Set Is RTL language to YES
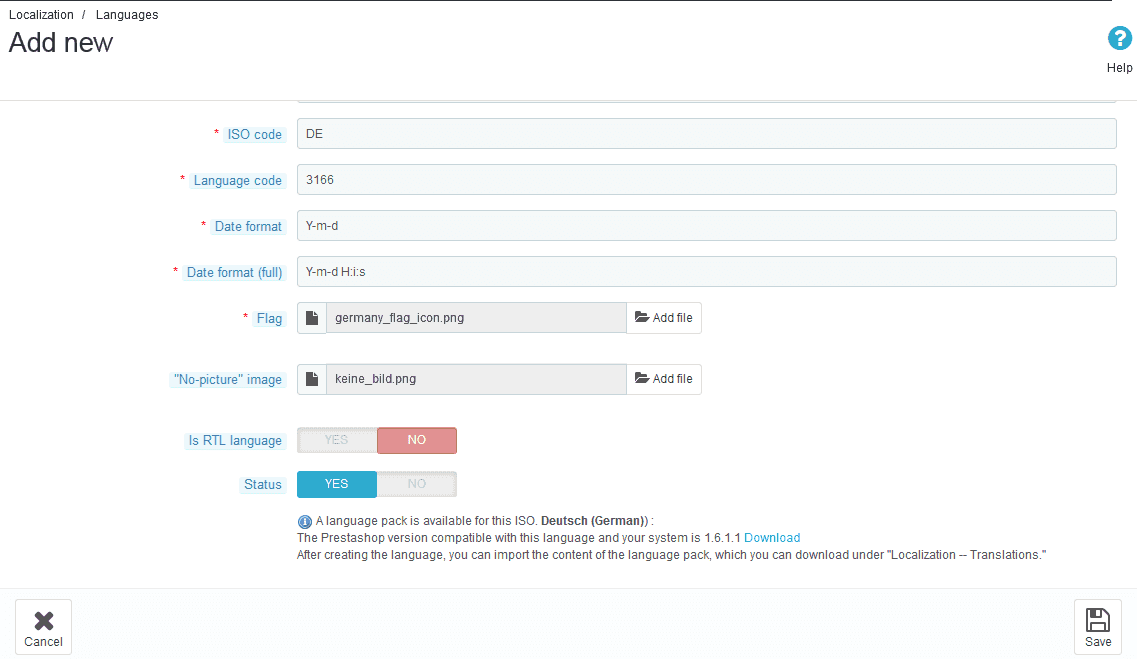 click(337, 440)
